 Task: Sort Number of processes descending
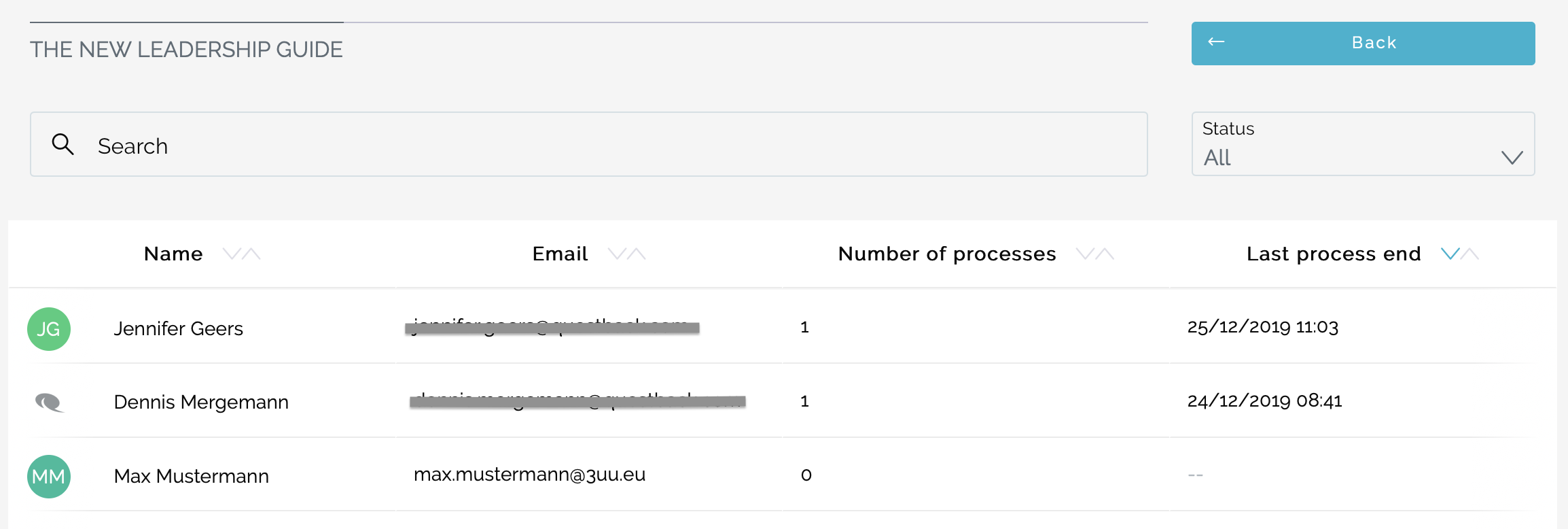tap(1086, 254)
